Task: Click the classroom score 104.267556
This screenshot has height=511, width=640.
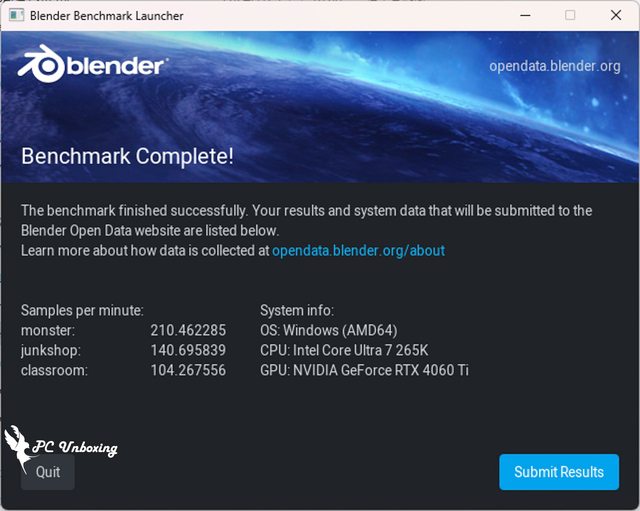Action: pyautogui.click(x=188, y=370)
